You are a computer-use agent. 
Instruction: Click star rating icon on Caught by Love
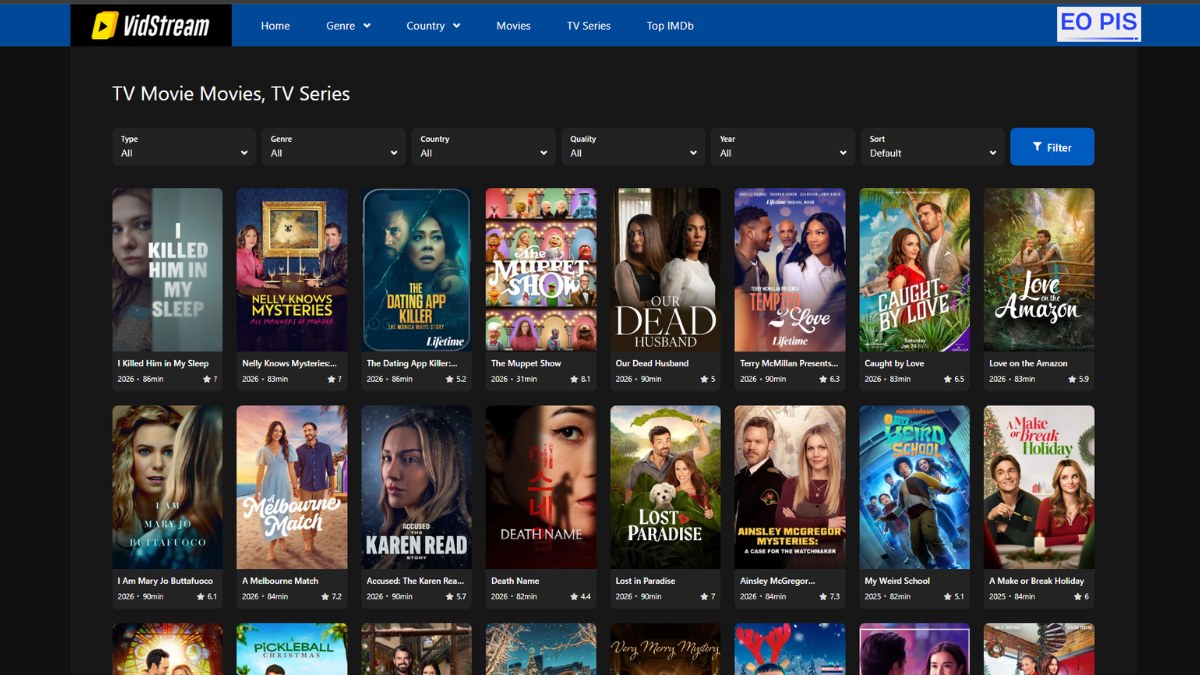pyautogui.click(x=947, y=380)
